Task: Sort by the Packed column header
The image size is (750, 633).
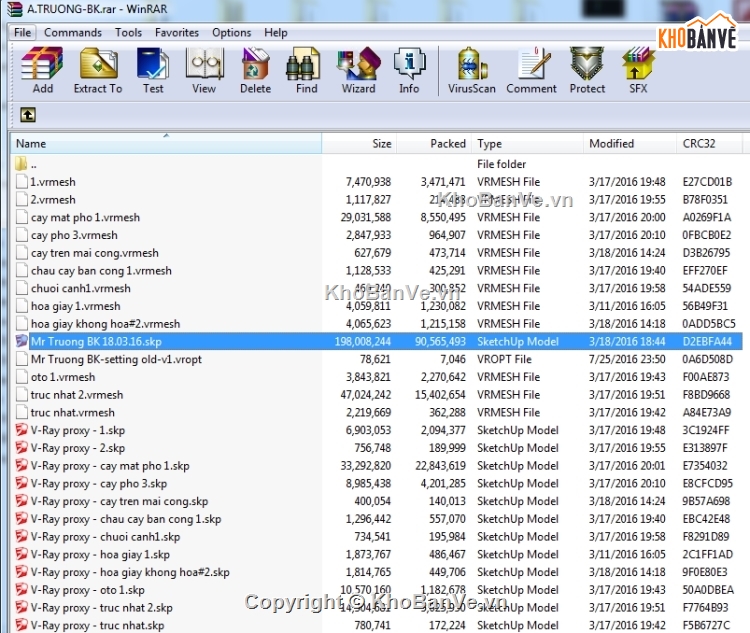Action: click(434, 144)
